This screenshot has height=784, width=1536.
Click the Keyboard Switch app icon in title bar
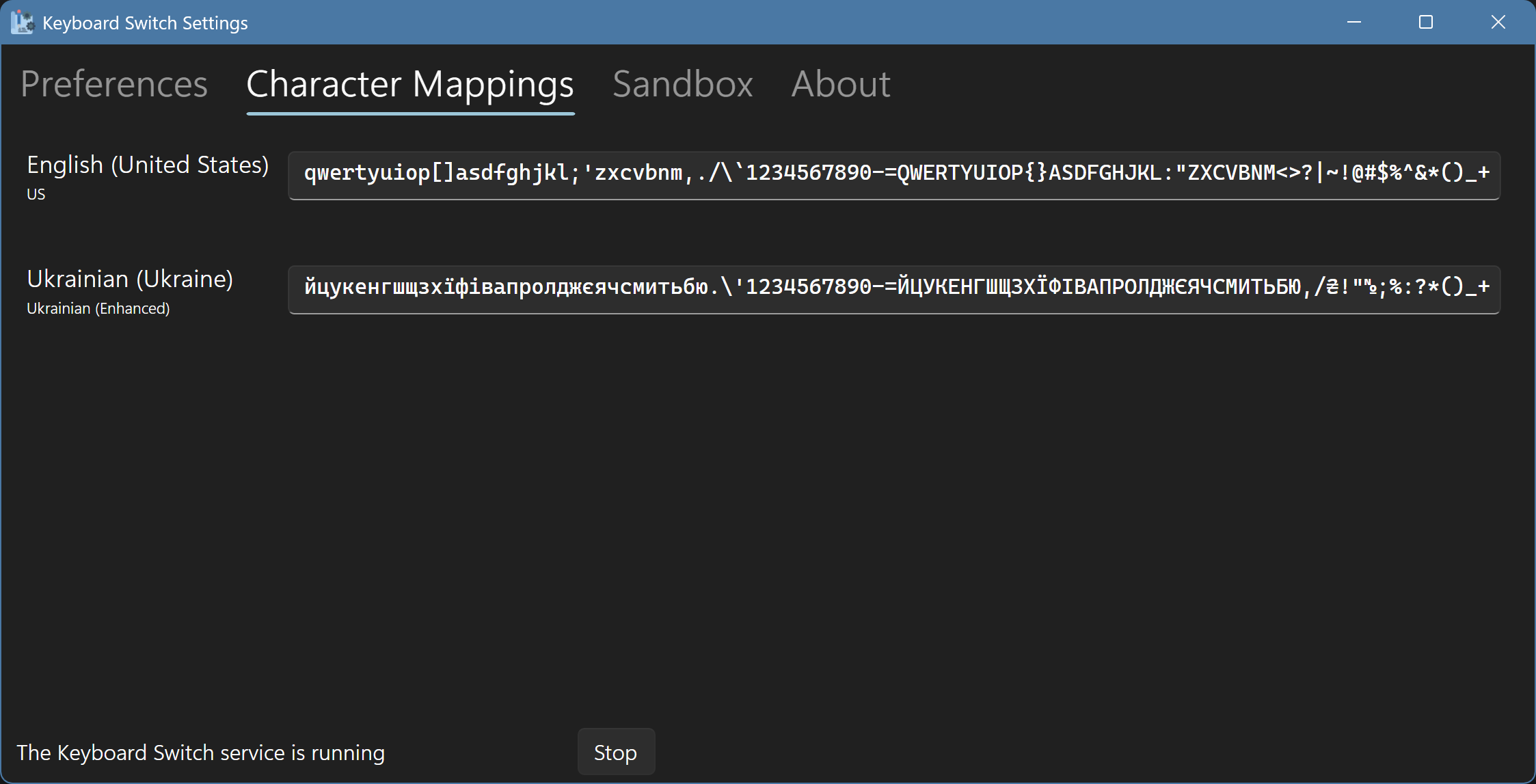(22, 23)
